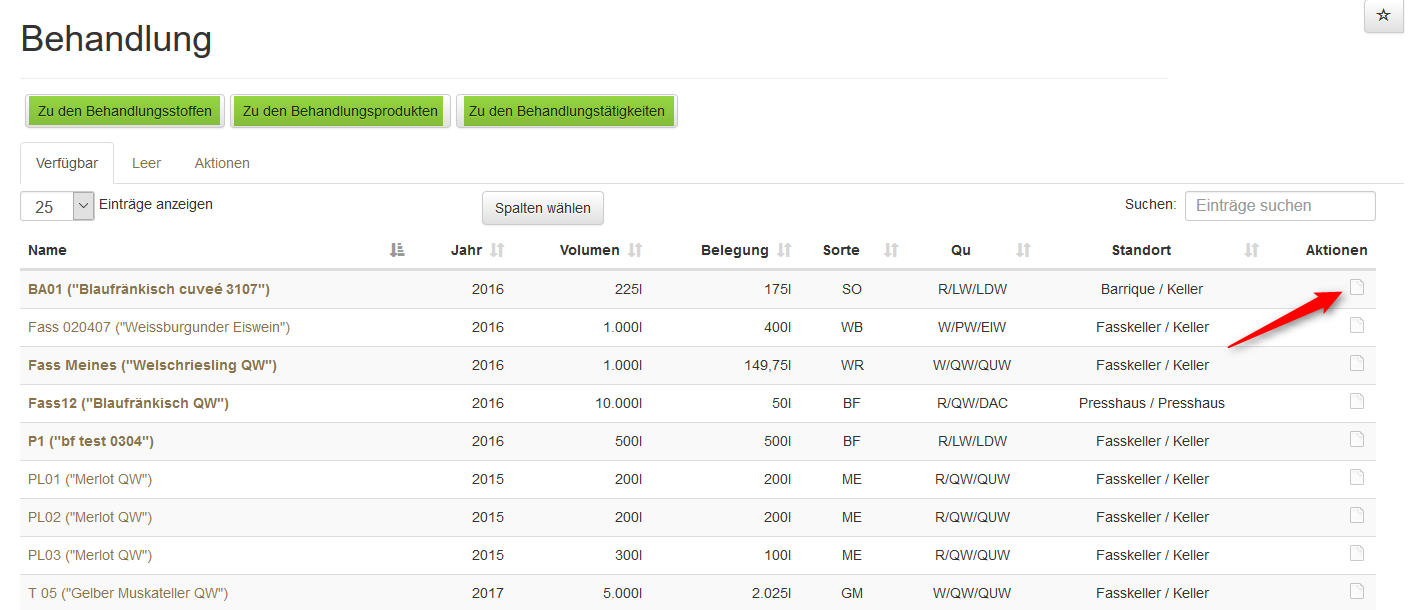Click Zu den Behandlungsstoffen button
This screenshot has height=610, width=1410.
(125, 111)
